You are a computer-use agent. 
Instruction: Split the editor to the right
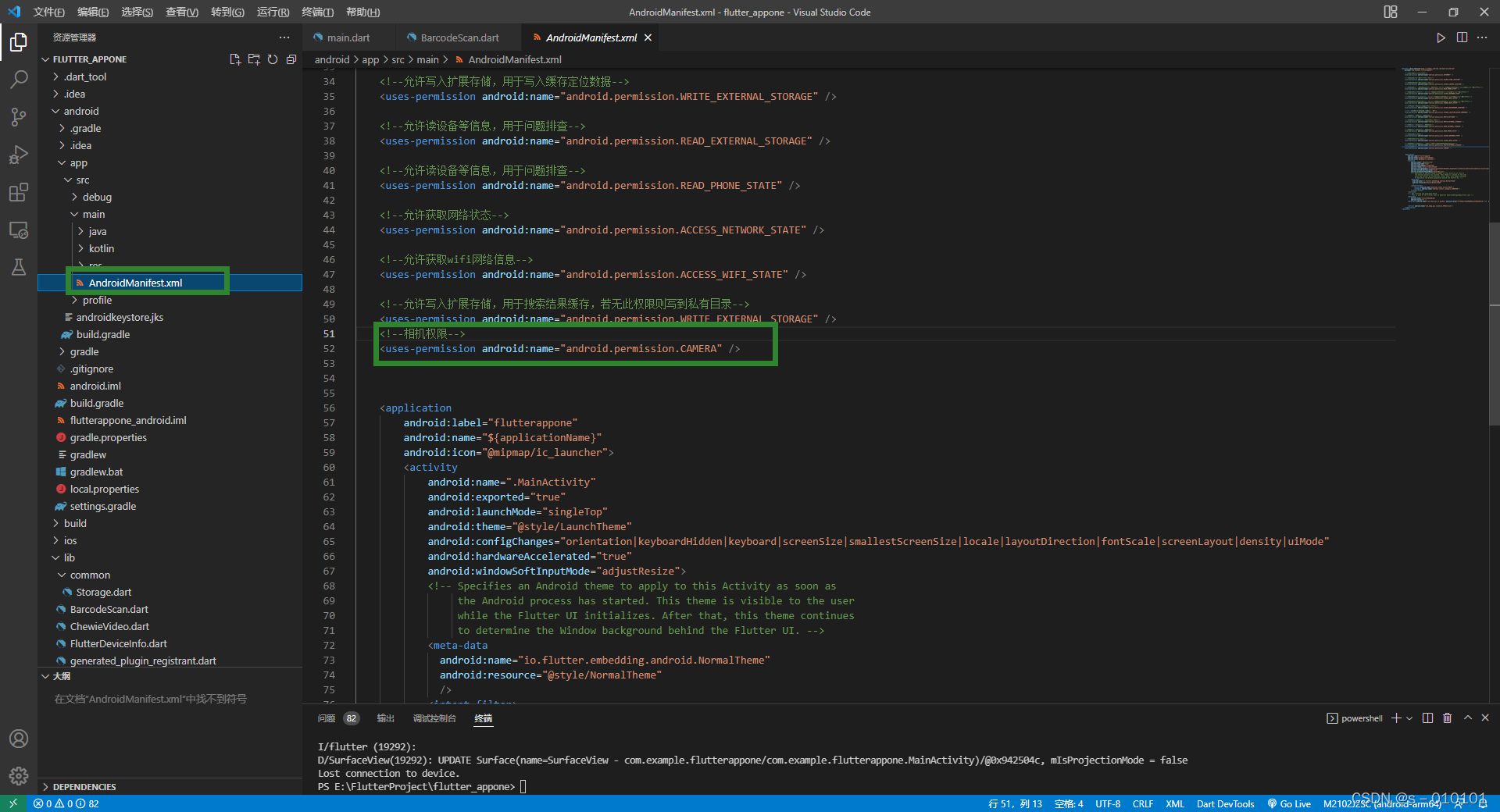tap(1462, 37)
